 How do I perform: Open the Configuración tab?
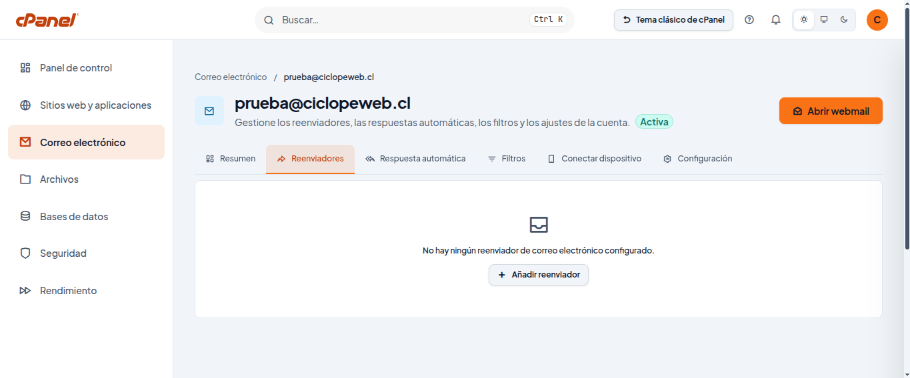[x=698, y=159]
